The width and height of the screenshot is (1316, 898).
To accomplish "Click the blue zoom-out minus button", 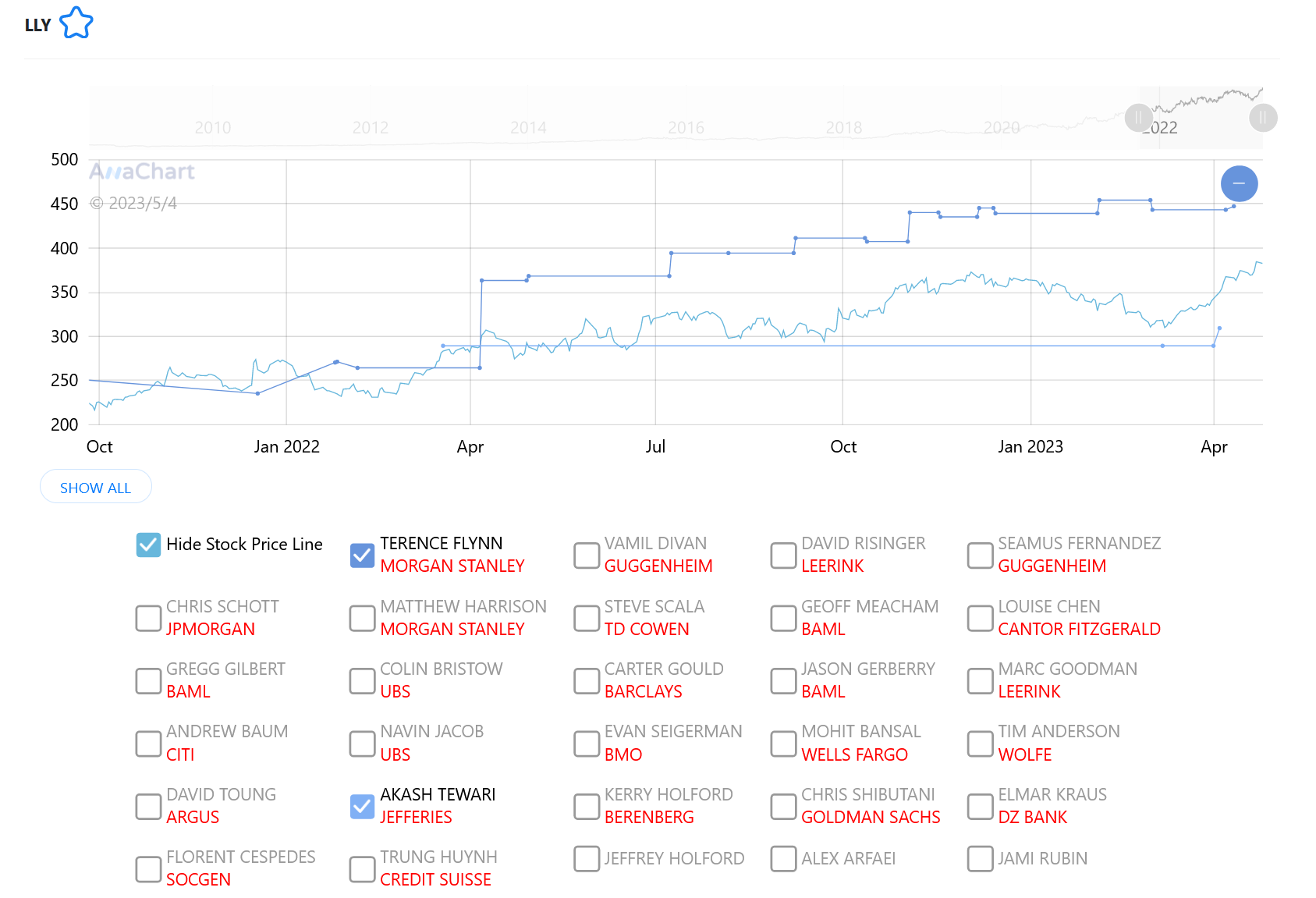I will (x=1239, y=183).
